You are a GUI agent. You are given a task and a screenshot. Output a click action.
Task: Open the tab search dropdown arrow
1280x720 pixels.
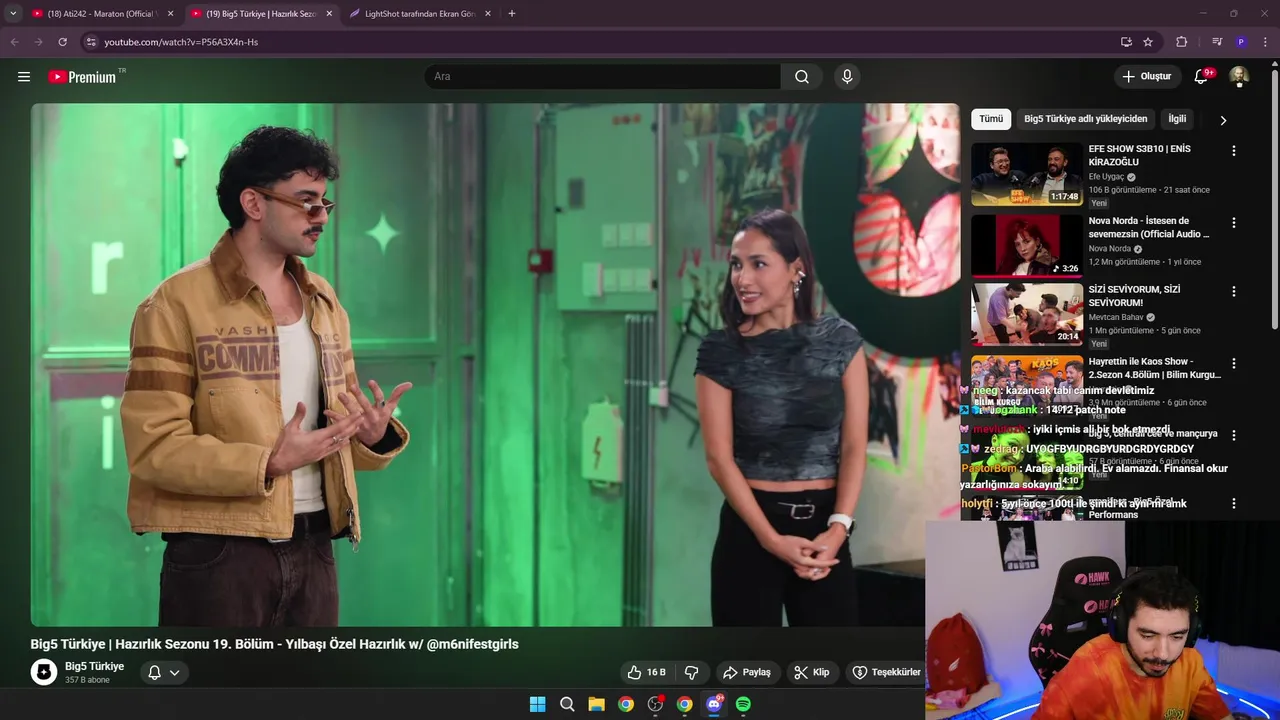pos(13,14)
